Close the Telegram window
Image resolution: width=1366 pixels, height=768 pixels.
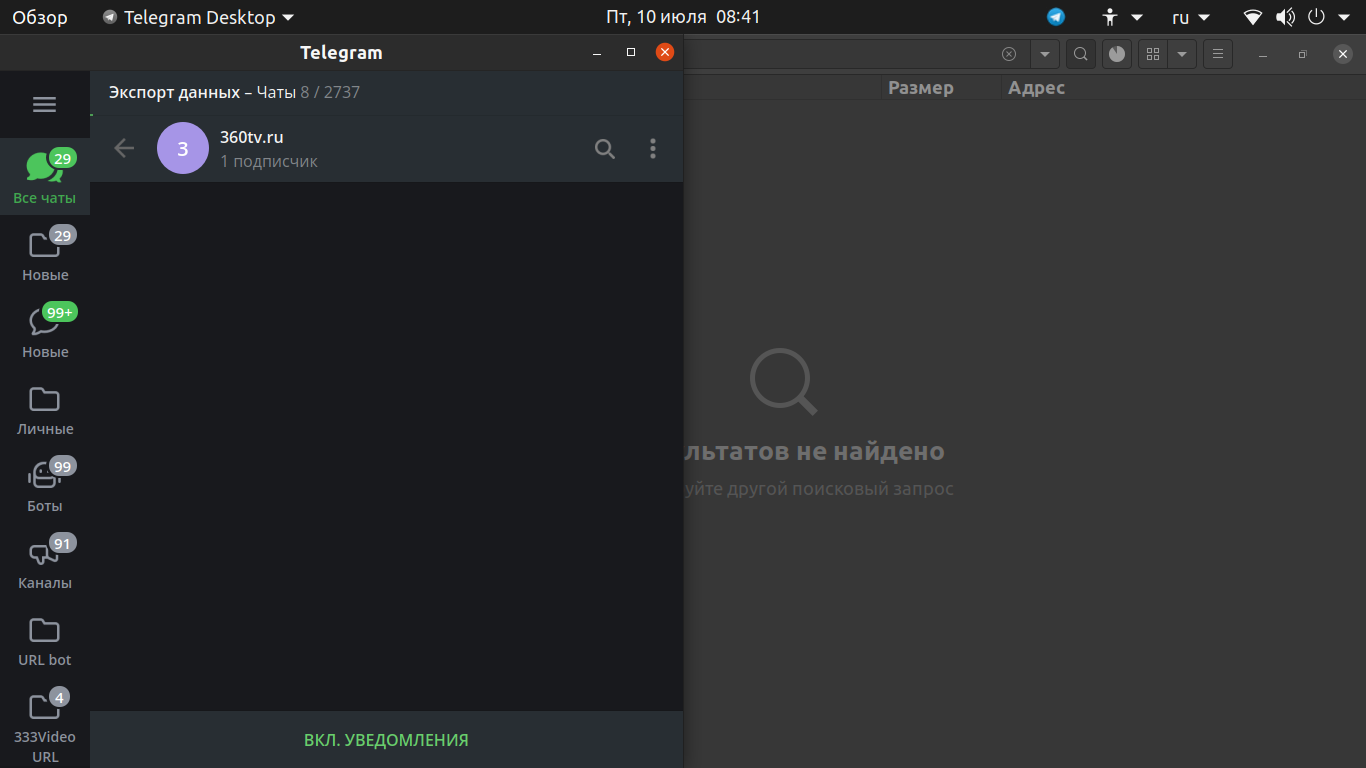tap(664, 52)
